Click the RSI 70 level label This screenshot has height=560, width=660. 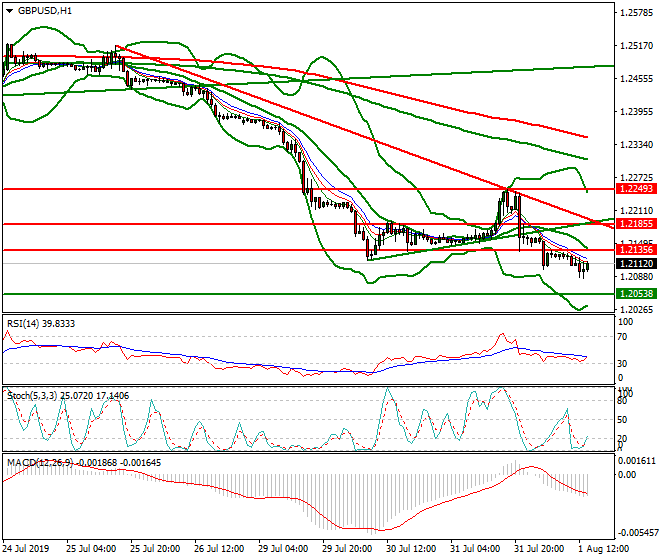point(622,337)
